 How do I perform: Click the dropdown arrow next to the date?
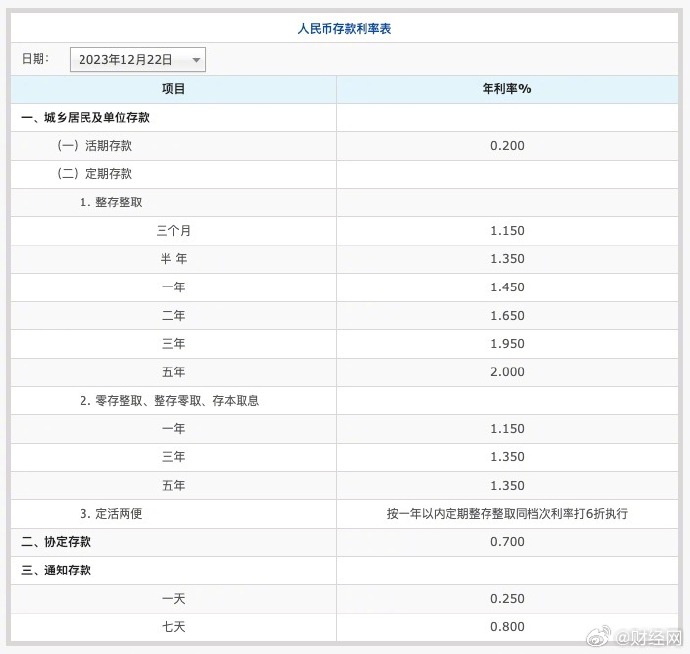(x=196, y=60)
